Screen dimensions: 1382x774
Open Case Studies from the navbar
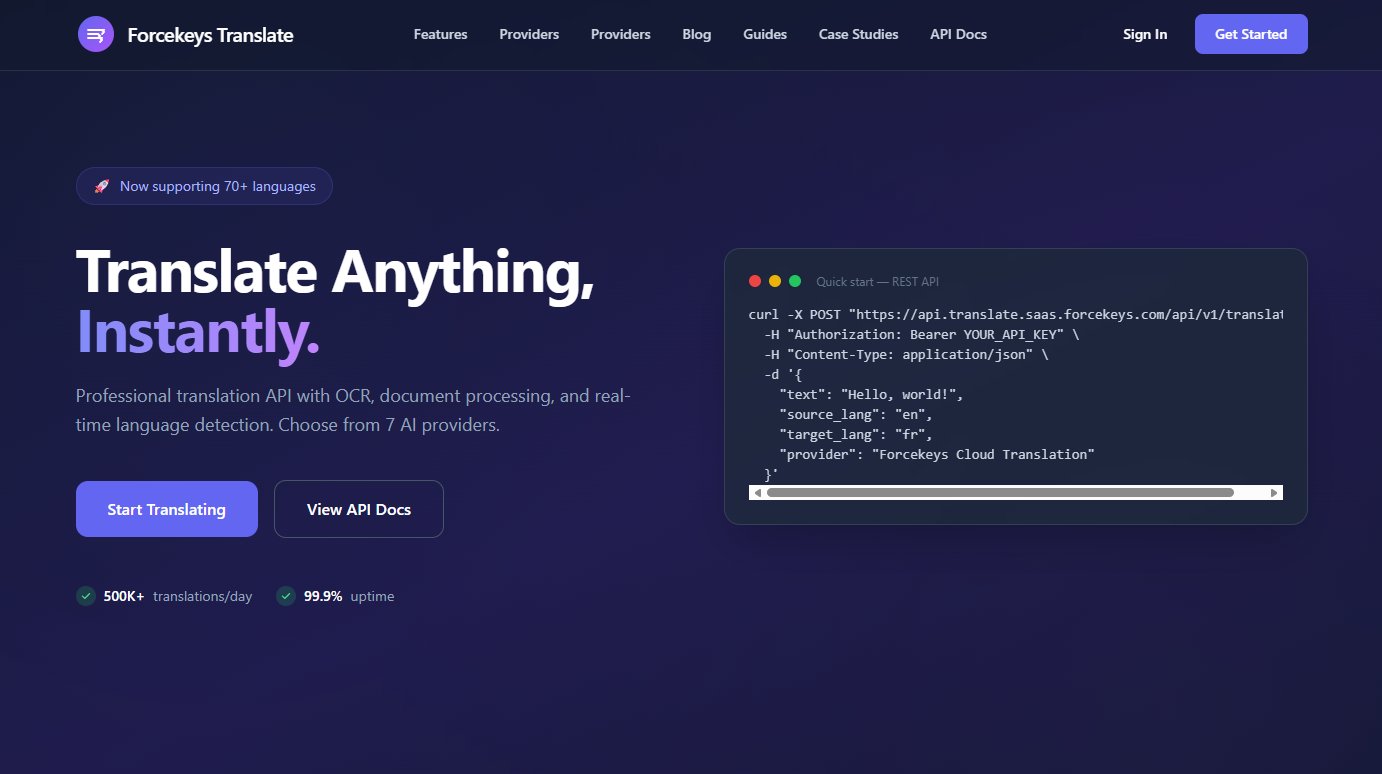[858, 34]
